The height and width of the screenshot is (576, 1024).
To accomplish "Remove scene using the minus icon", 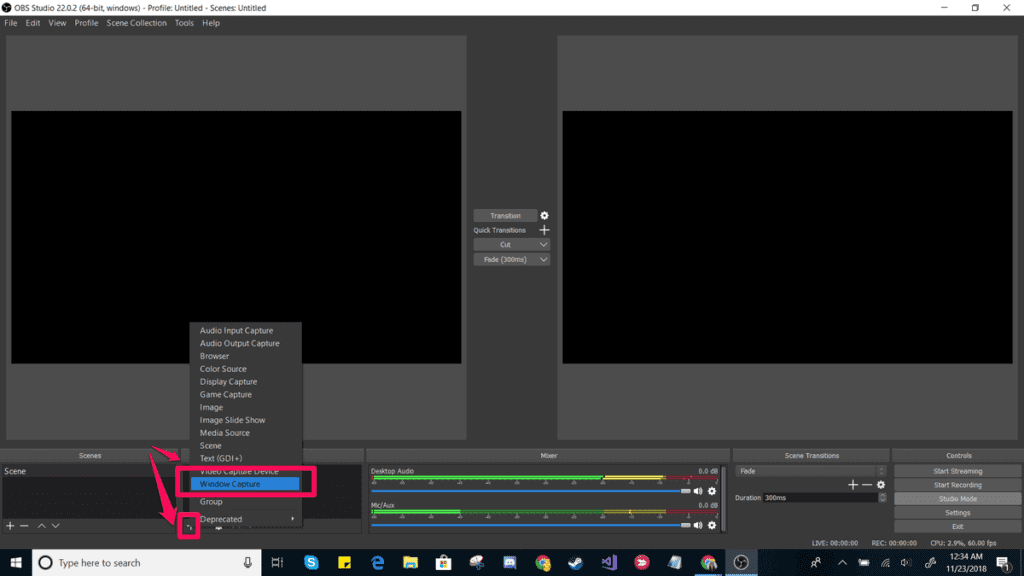I will [24, 525].
